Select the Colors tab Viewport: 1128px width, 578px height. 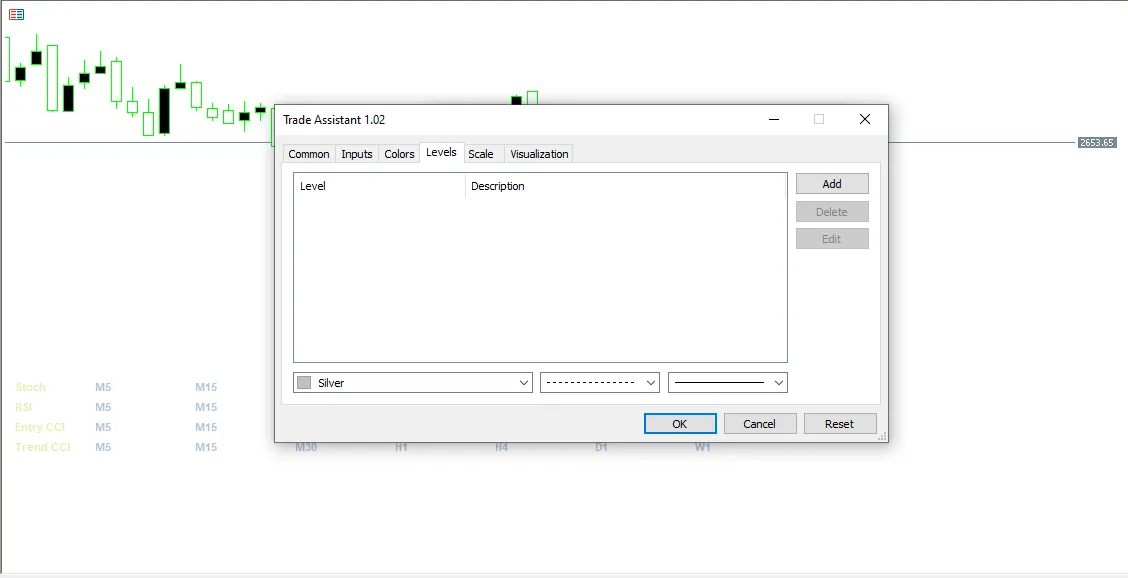click(399, 154)
